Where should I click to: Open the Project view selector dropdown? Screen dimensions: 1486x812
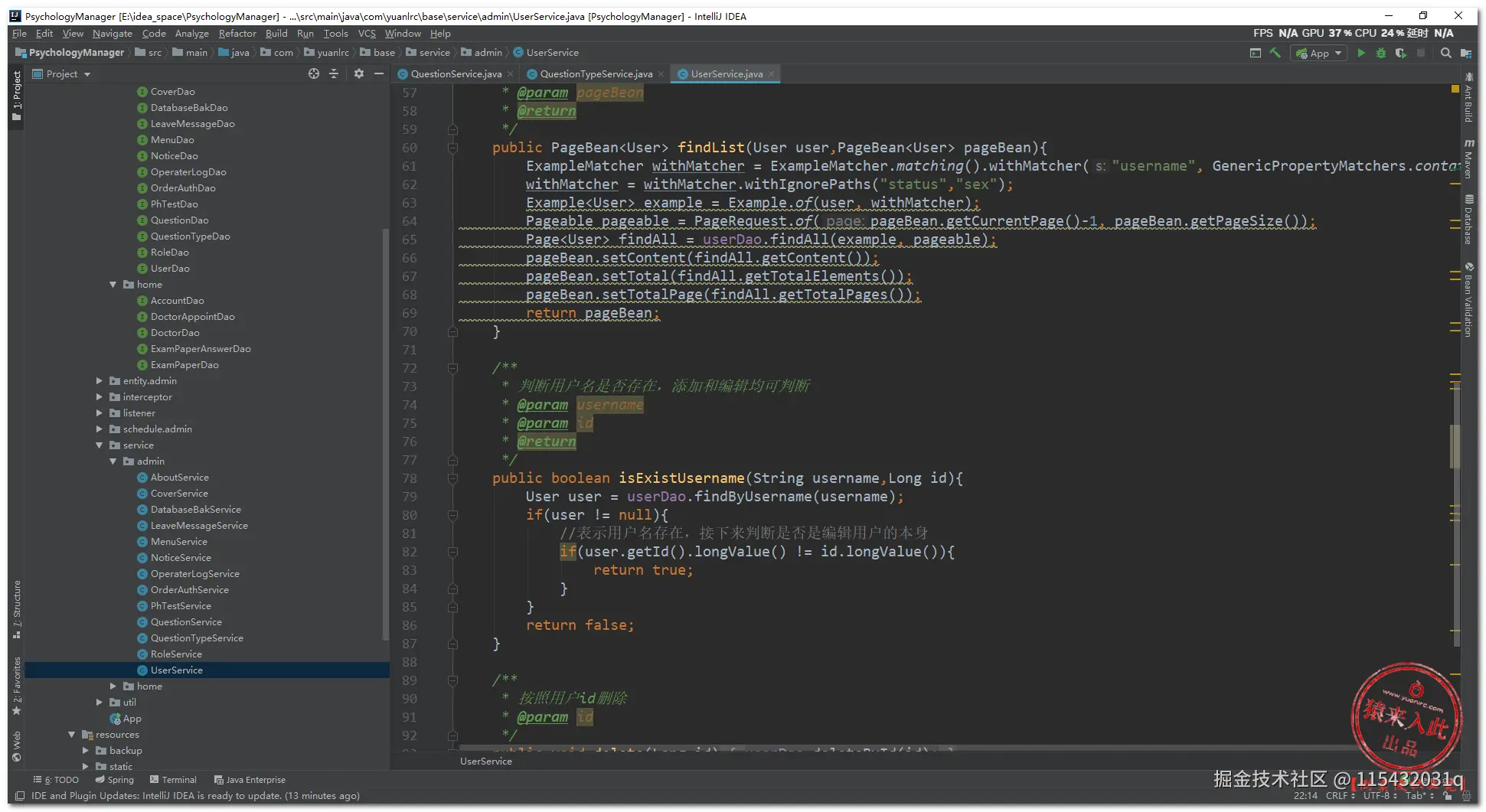pyautogui.click(x=62, y=74)
